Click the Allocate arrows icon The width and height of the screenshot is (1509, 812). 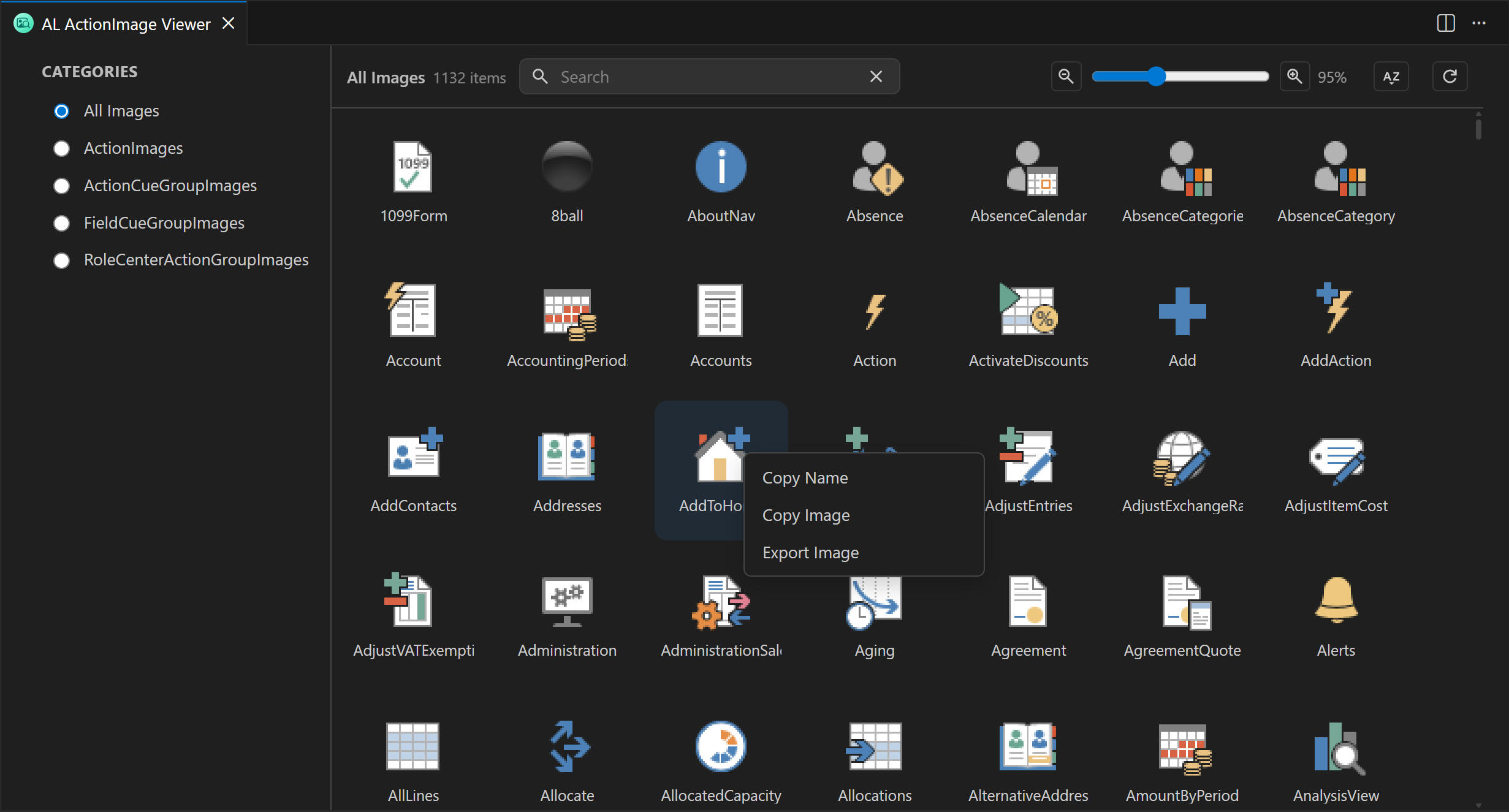pyautogui.click(x=567, y=746)
